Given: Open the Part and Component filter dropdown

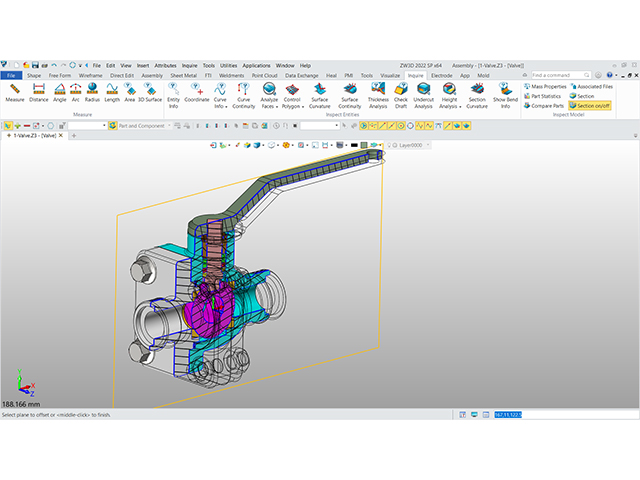Looking at the screenshot, I should pyautogui.click(x=169, y=126).
